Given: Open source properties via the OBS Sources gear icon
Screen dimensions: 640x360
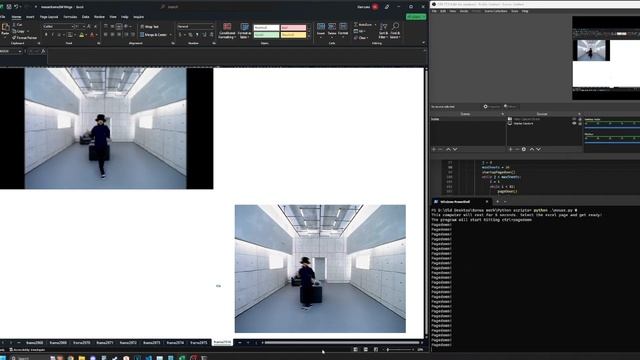Looking at the screenshot, I should click(x=524, y=149).
